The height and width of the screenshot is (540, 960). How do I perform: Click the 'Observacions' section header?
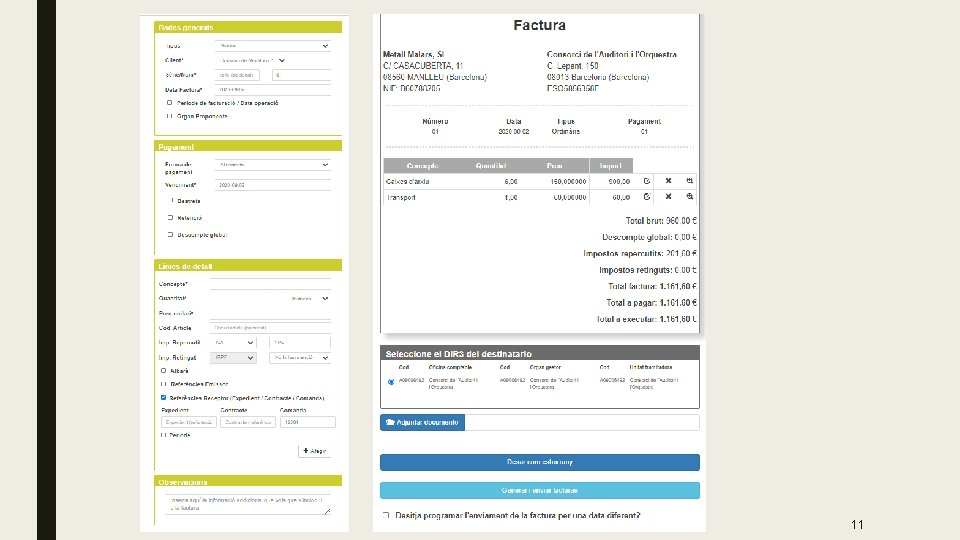pos(248,482)
